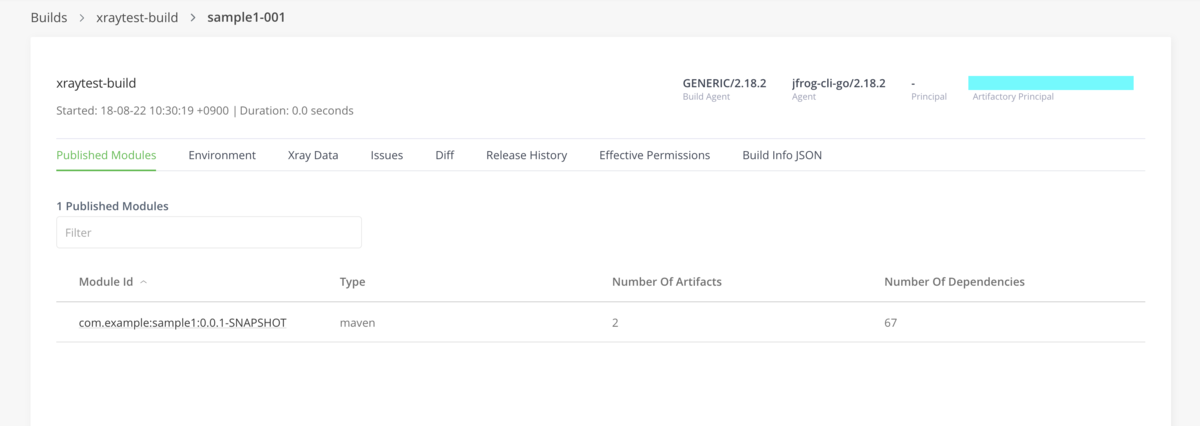1200x426 pixels.
Task: Open the Builds breadcrumb link
Action: [x=49, y=17]
